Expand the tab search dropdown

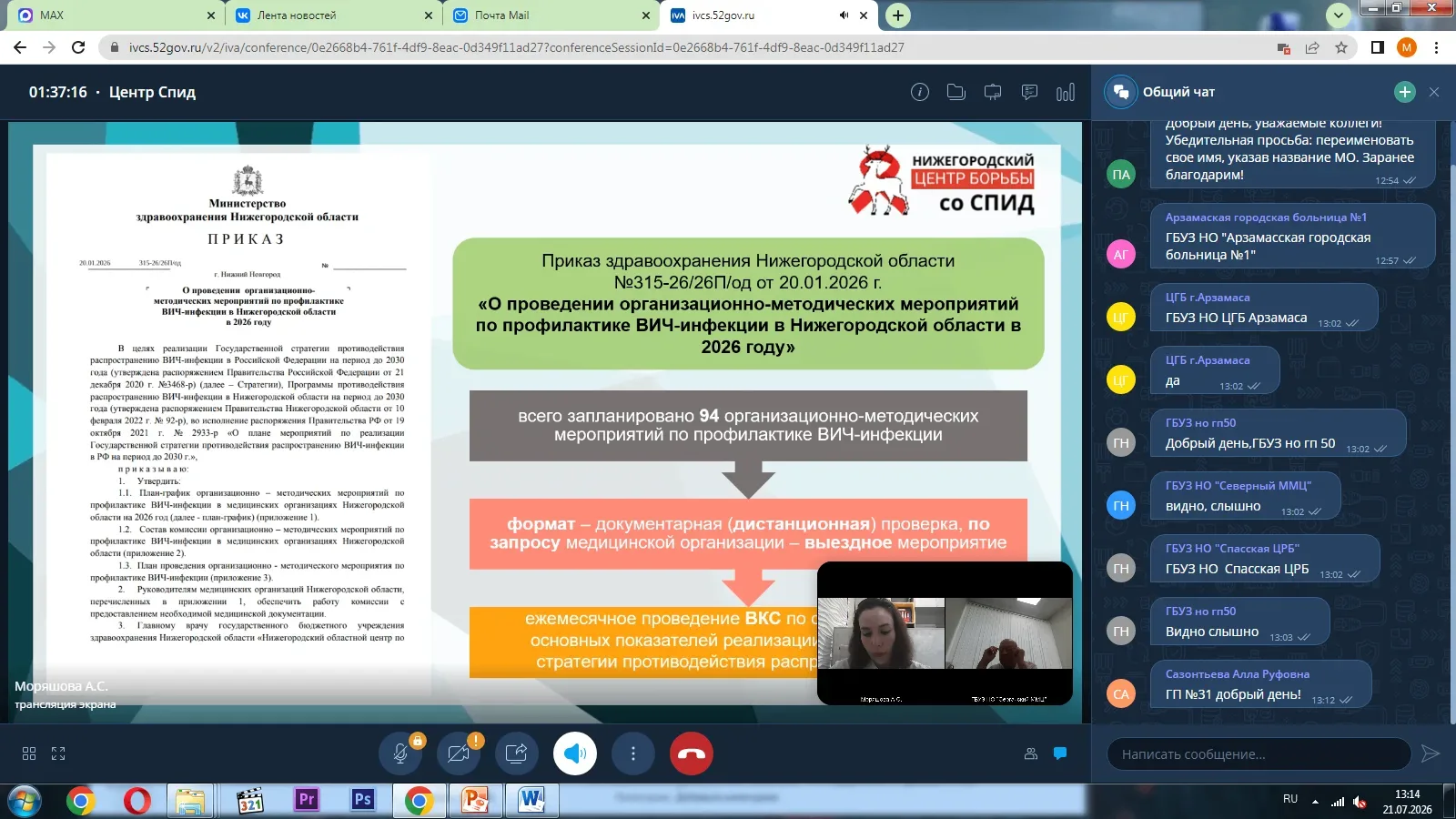(x=1339, y=15)
